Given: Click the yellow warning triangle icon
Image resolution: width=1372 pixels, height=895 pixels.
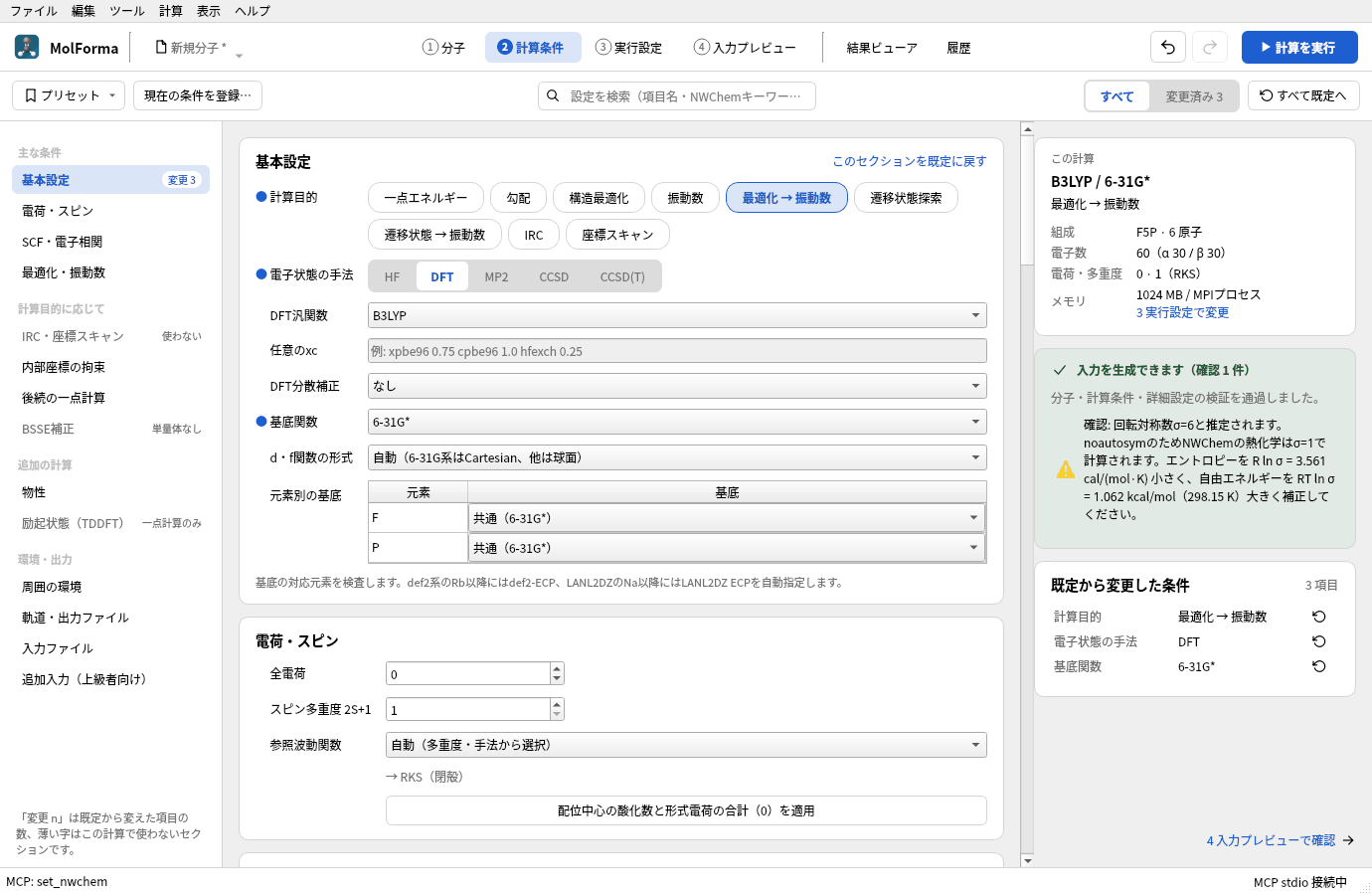Looking at the screenshot, I should point(1066,469).
